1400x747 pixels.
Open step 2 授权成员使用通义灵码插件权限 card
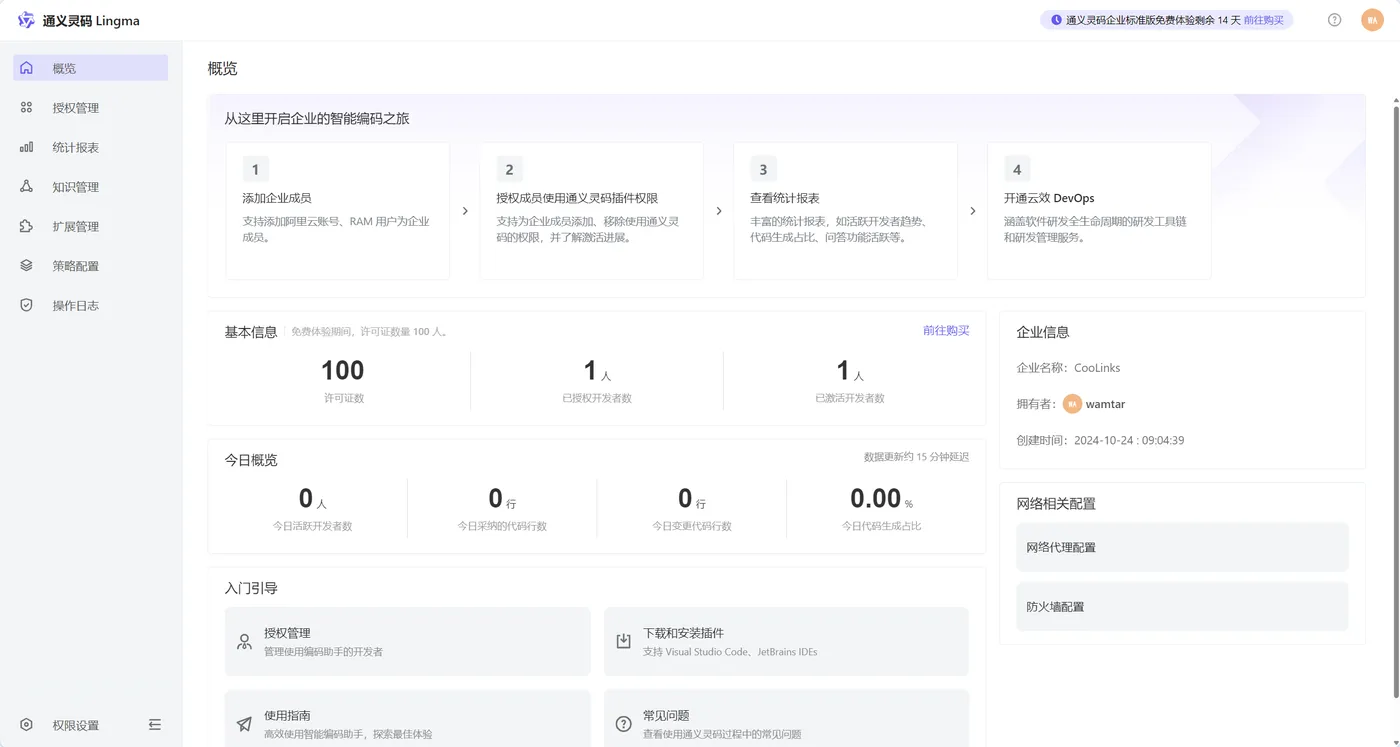tap(592, 211)
